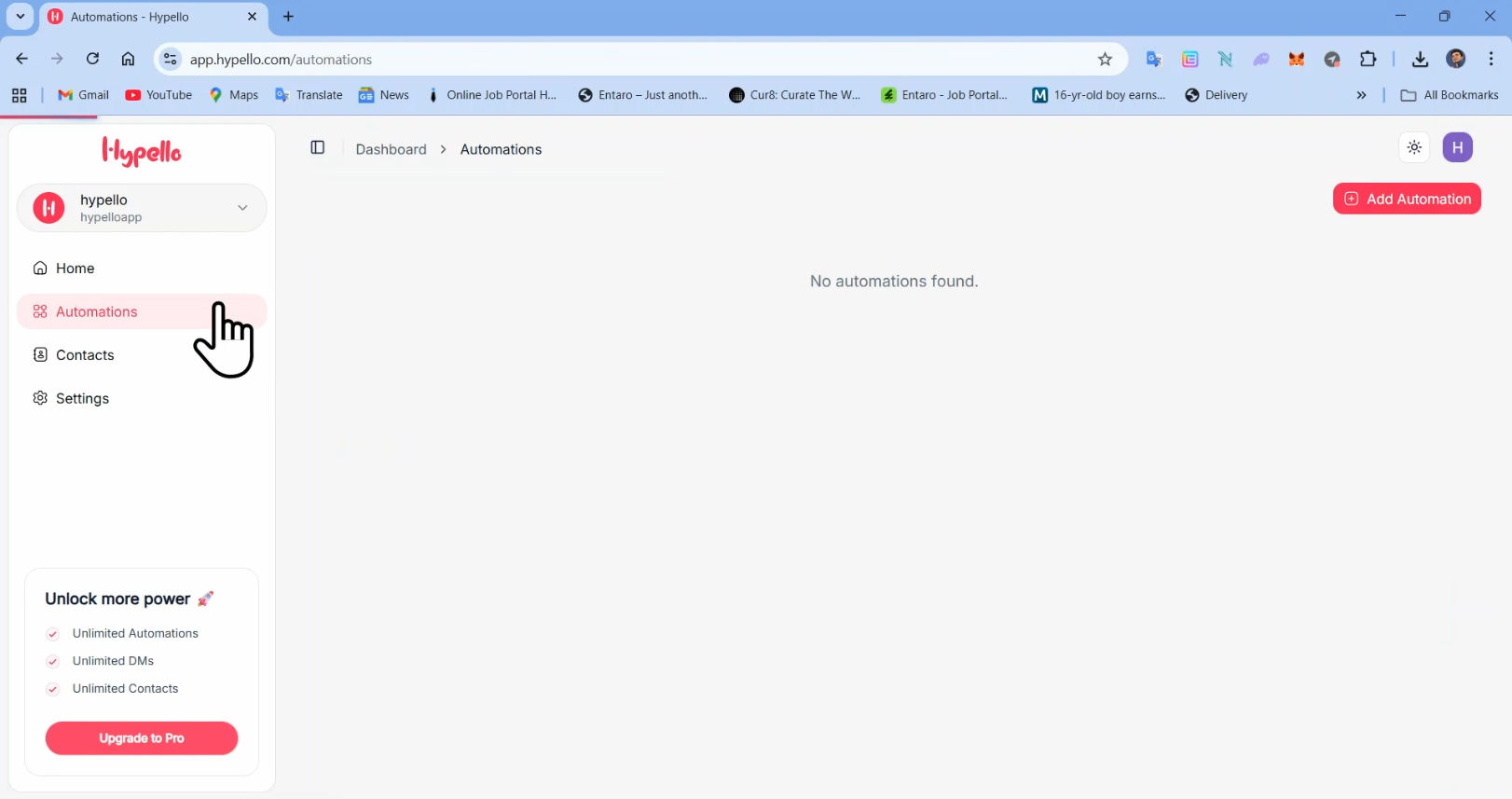The width and height of the screenshot is (1512, 799).
Task: Open the Downloads icon in the toolbar
Action: [1420, 60]
